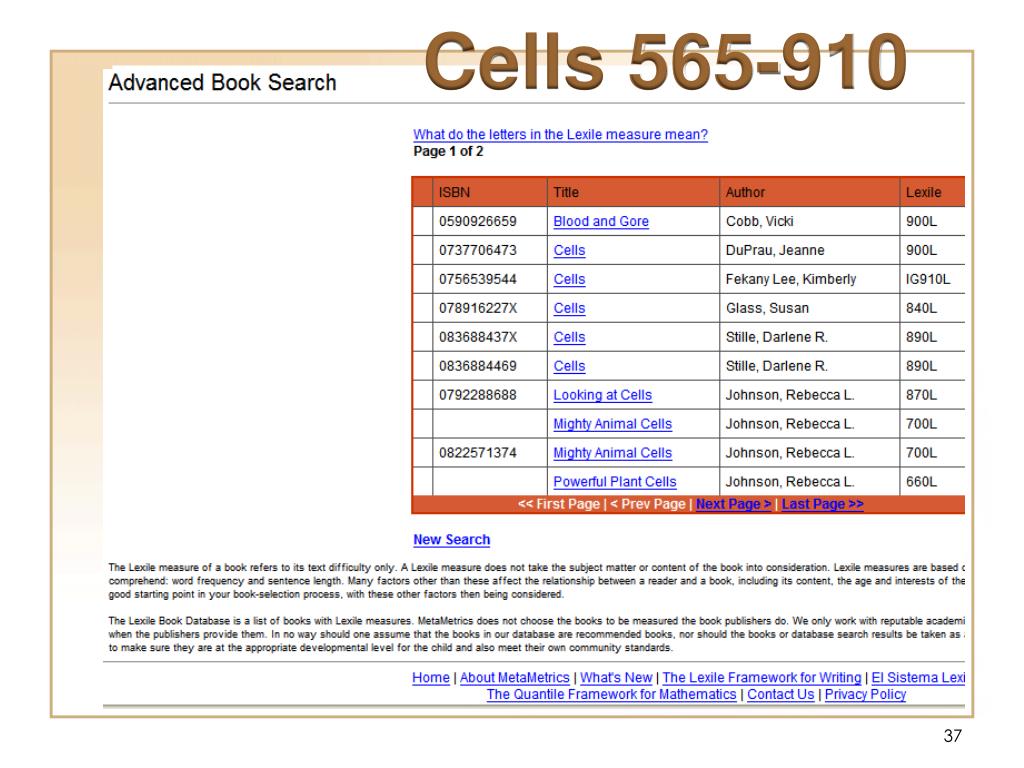Click the disabled First Page pager text
This screenshot has width=1024, height=768.
(x=559, y=504)
